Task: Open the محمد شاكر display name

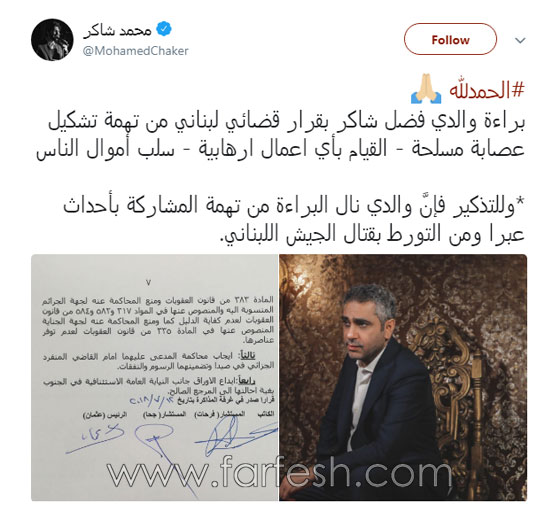Action: (118, 31)
